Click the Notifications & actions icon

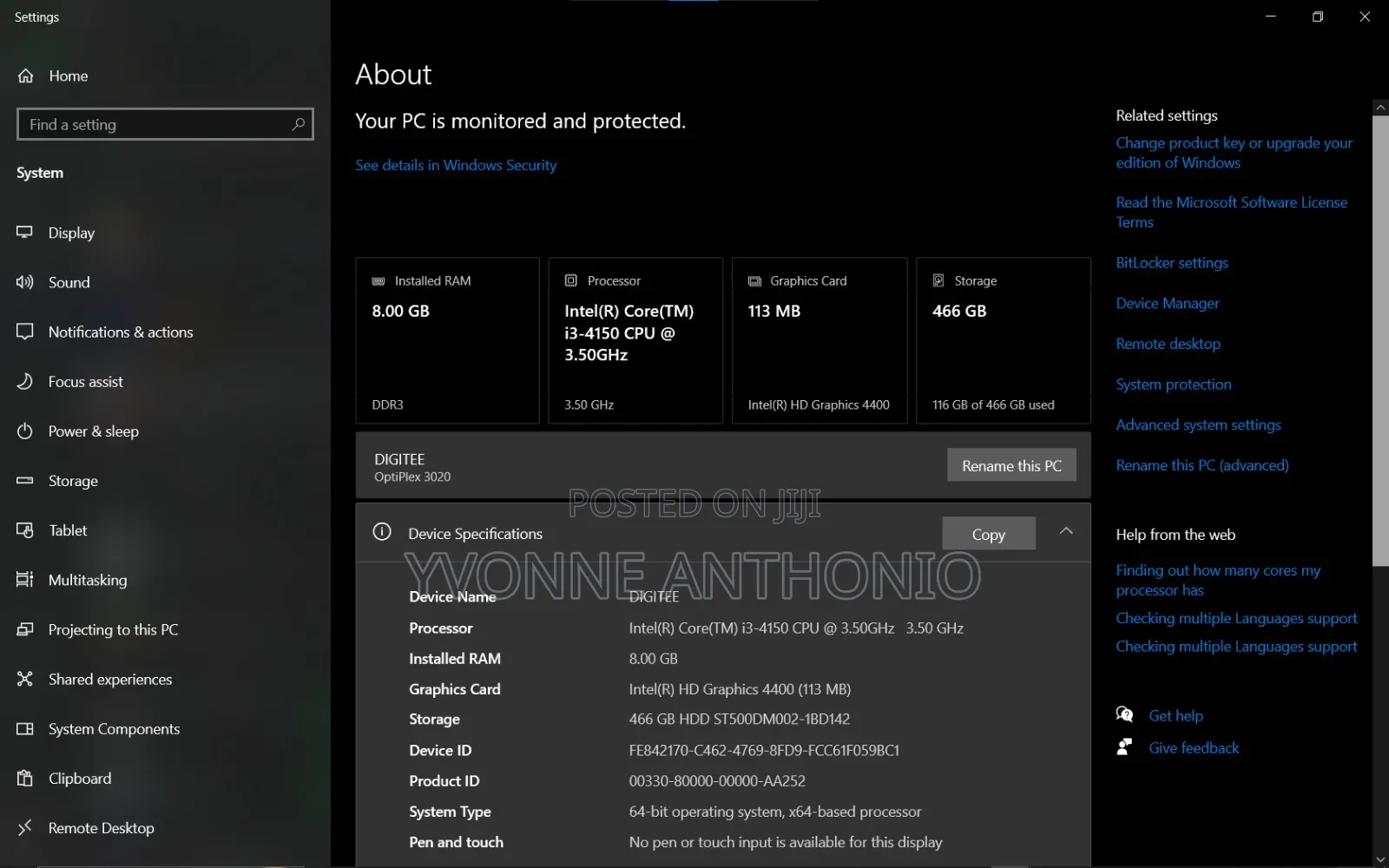pyautogui.click(x=25, y=332)
